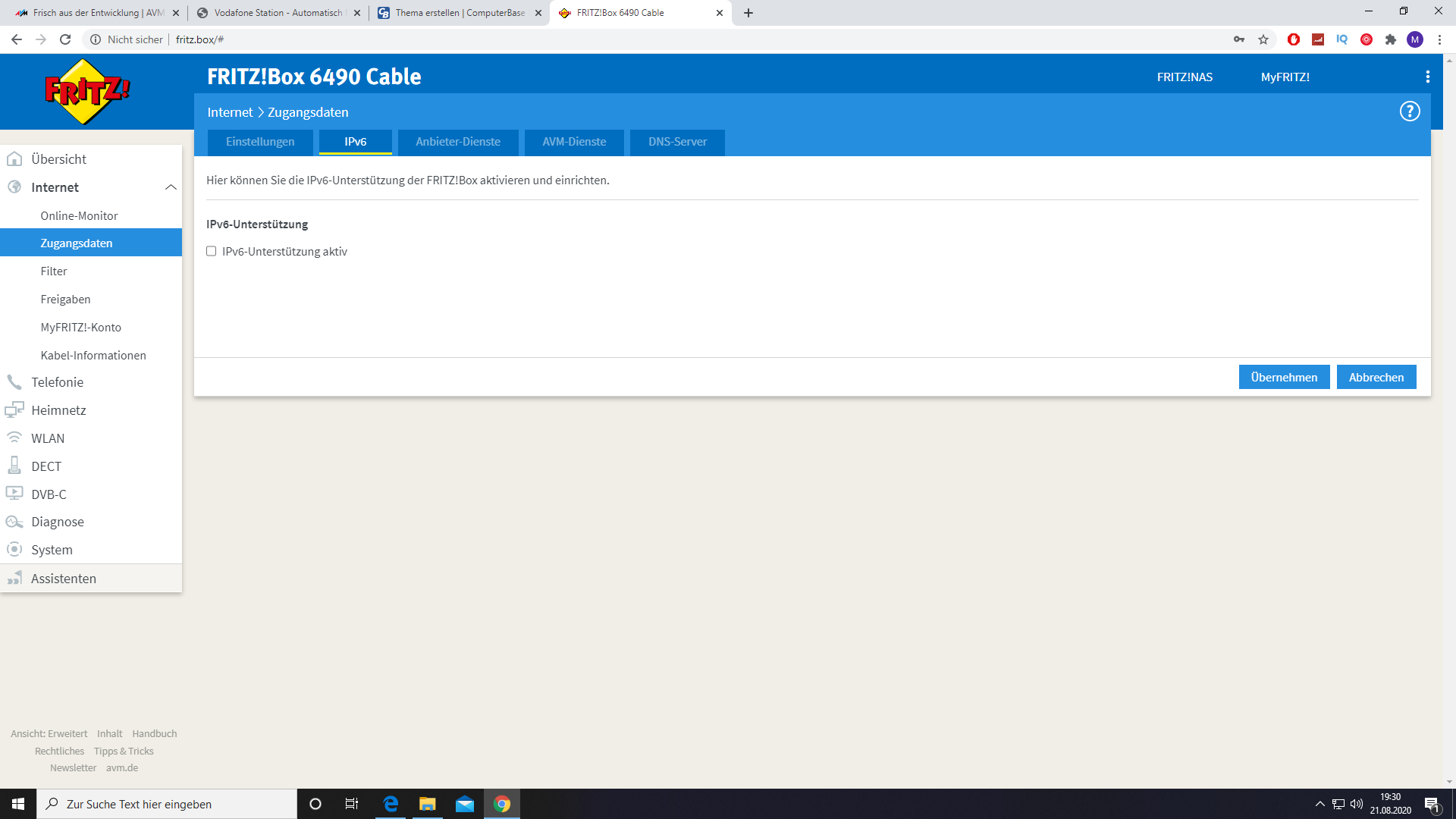Collapse the Internet menu chevron
Screen dimensions: 1456x819
point(171,187)
